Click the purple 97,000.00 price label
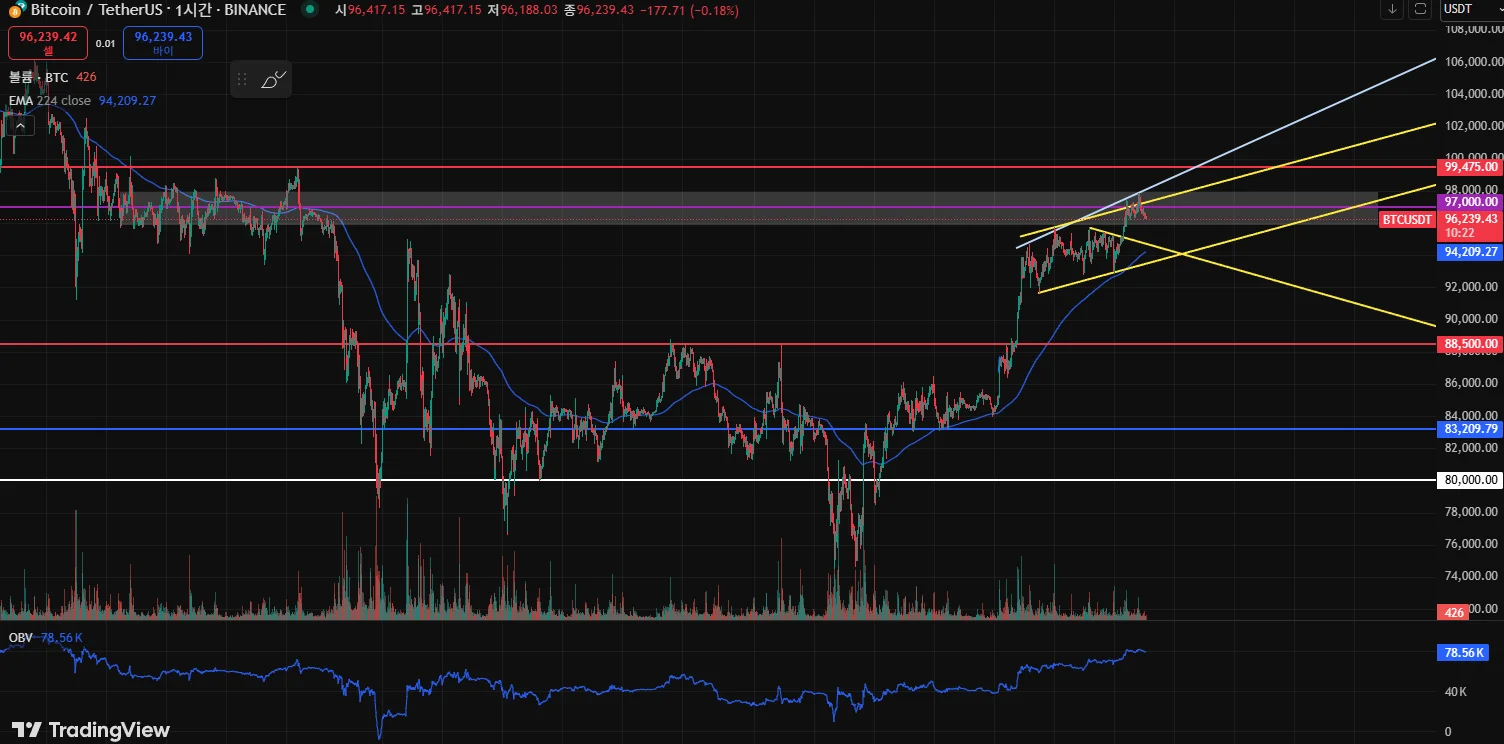The height and width of the screenshot is (744, 1504). [x=1469, y=202]
